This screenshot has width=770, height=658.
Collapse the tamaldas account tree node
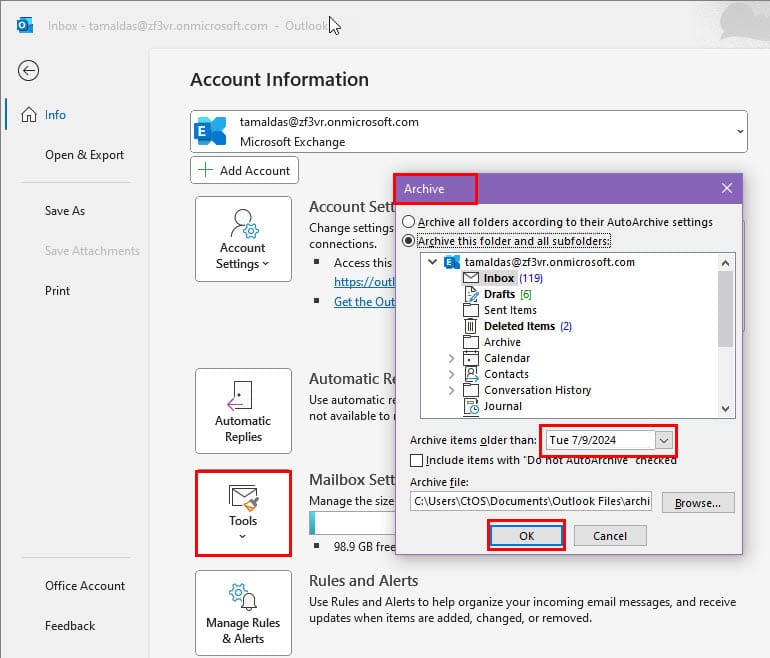(433, 262)
